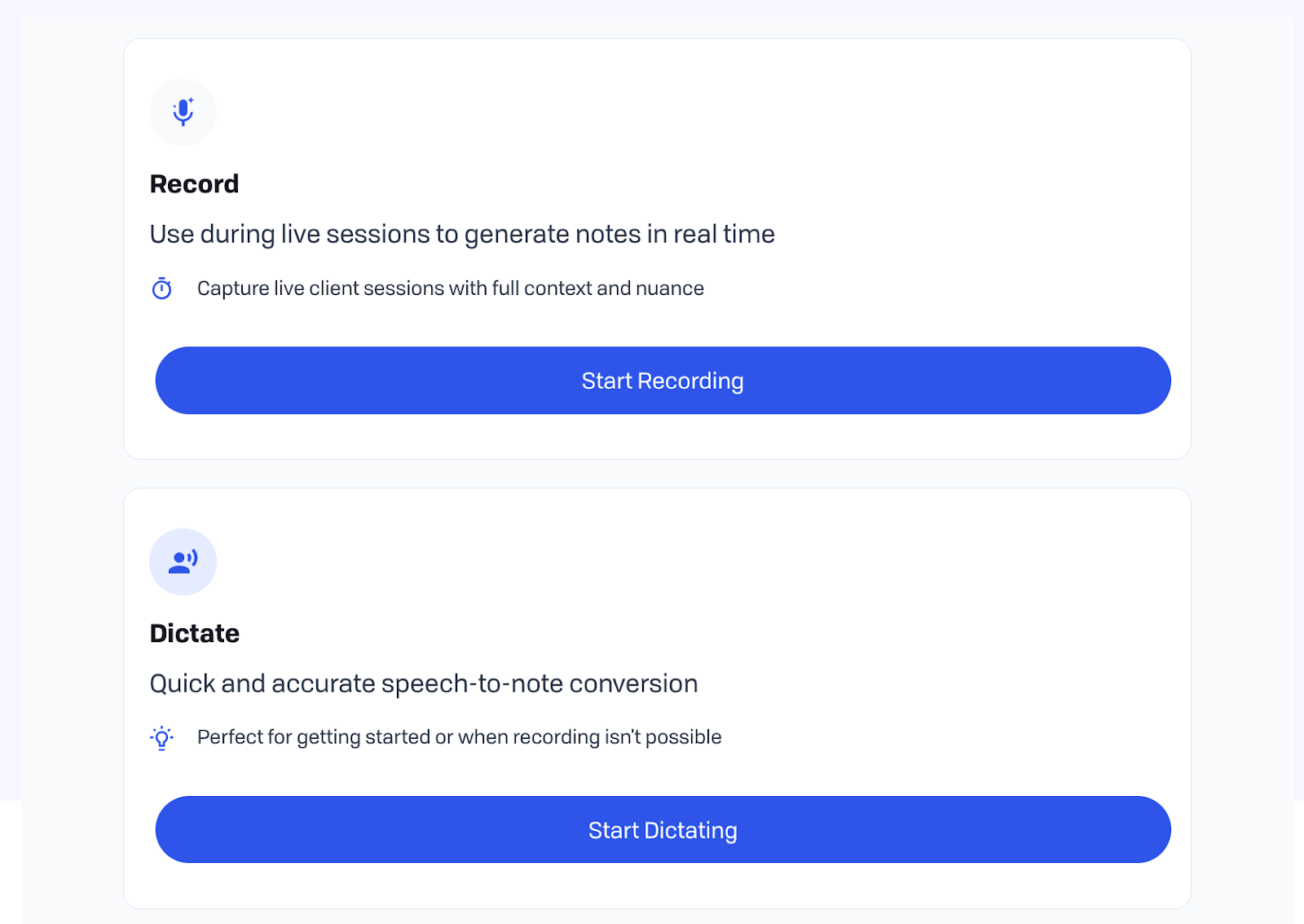Click the stopwatch icon beside the capture sessions text

click(163, 288)
